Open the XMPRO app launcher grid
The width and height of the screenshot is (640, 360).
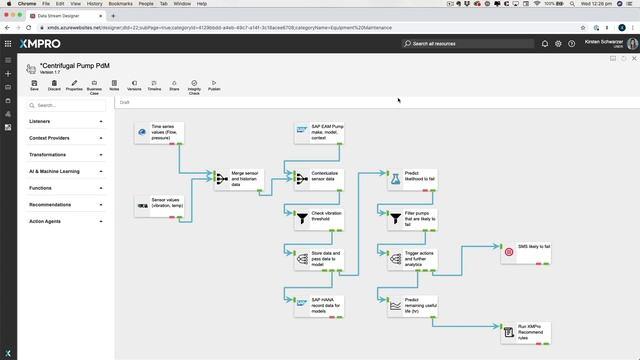[8, 44]
